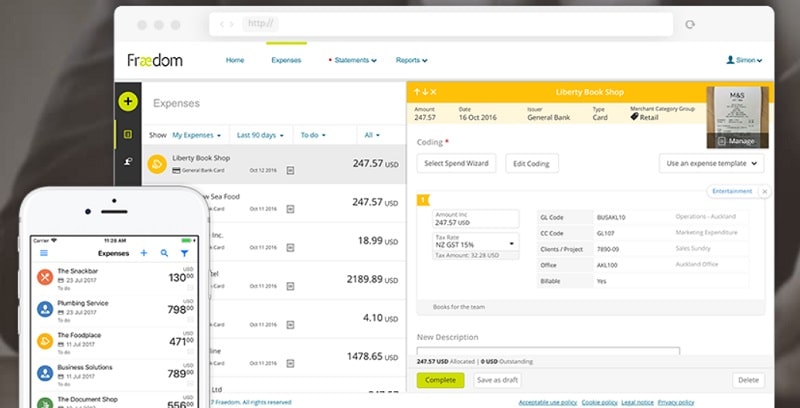Open the Last 90 days dropdown

260,135
